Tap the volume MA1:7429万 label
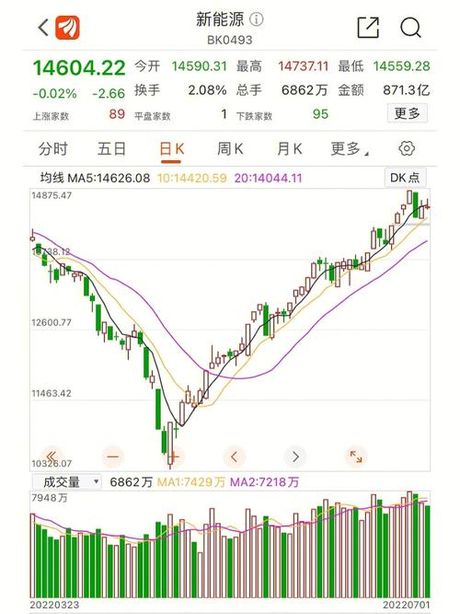 tap(191, 482)
